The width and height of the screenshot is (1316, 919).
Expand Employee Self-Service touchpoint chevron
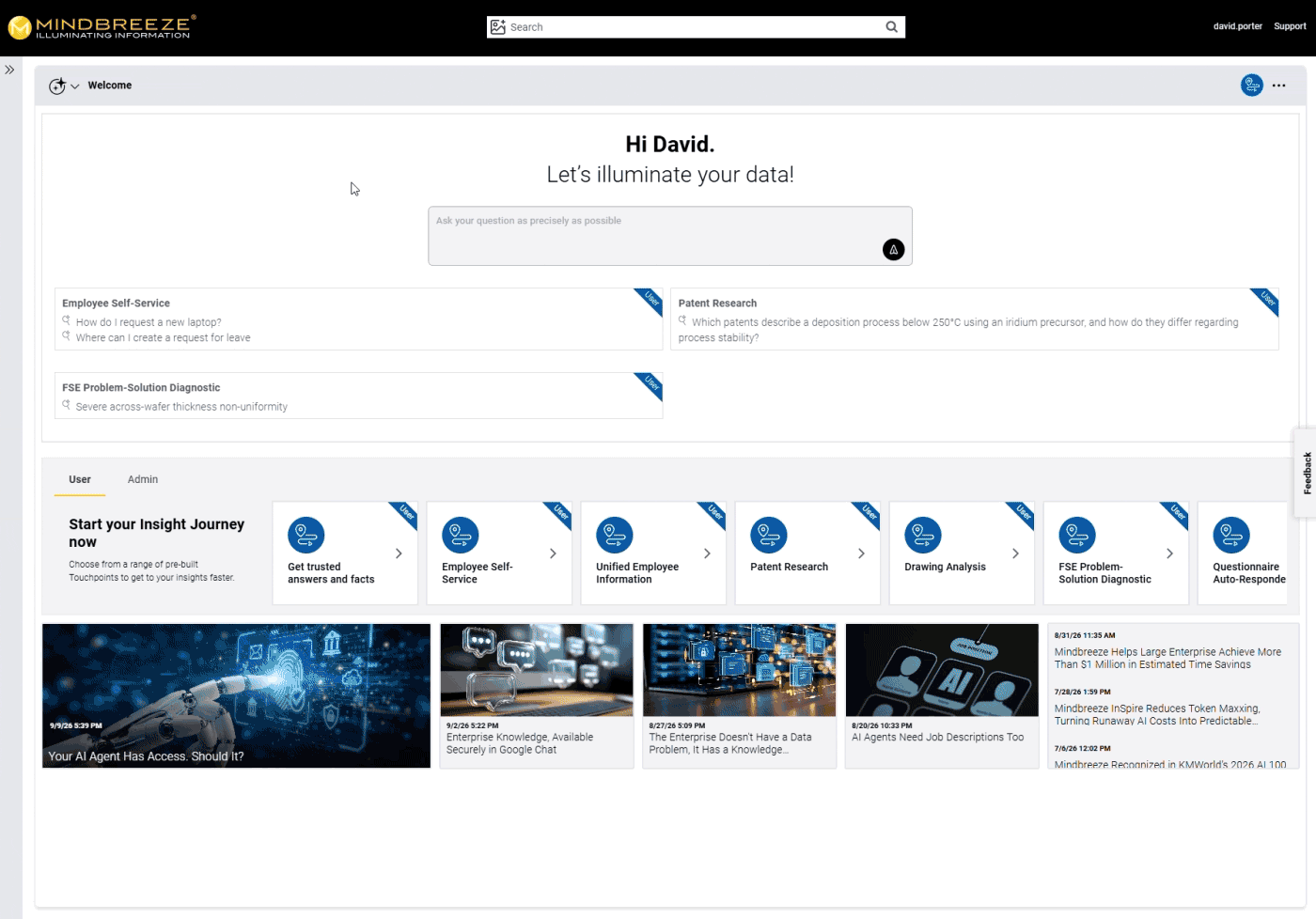[553, 553]
